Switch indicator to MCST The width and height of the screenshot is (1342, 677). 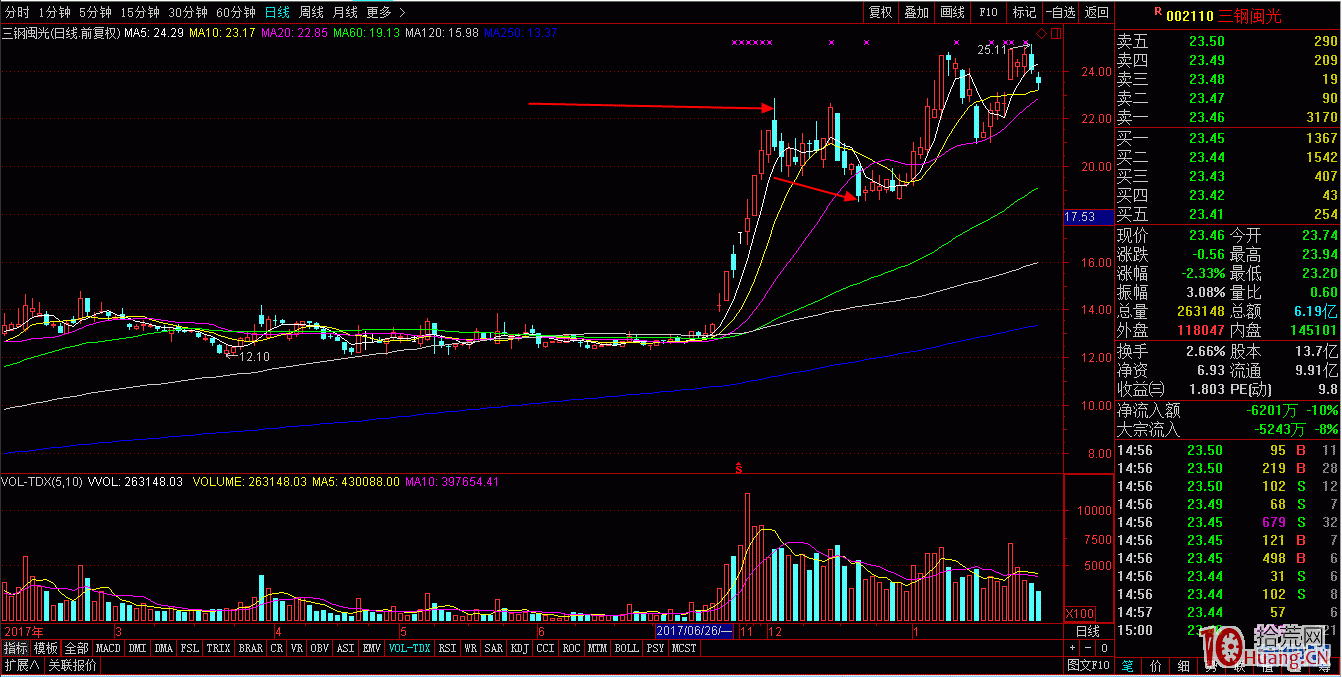[x=684, y=648]
